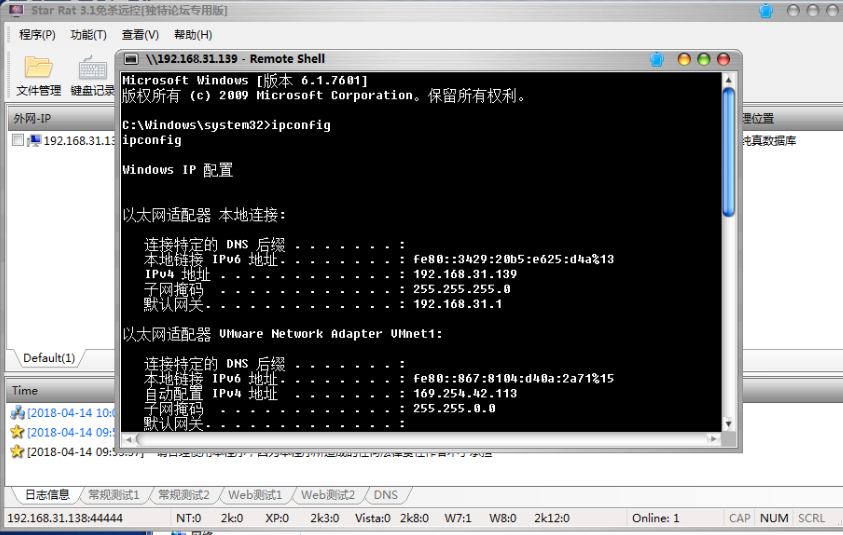The width and height of the screenshot is (843, 535).
Task: Tick the checkbox for host 192.168.31.13
Action: (x=18, y=140)
